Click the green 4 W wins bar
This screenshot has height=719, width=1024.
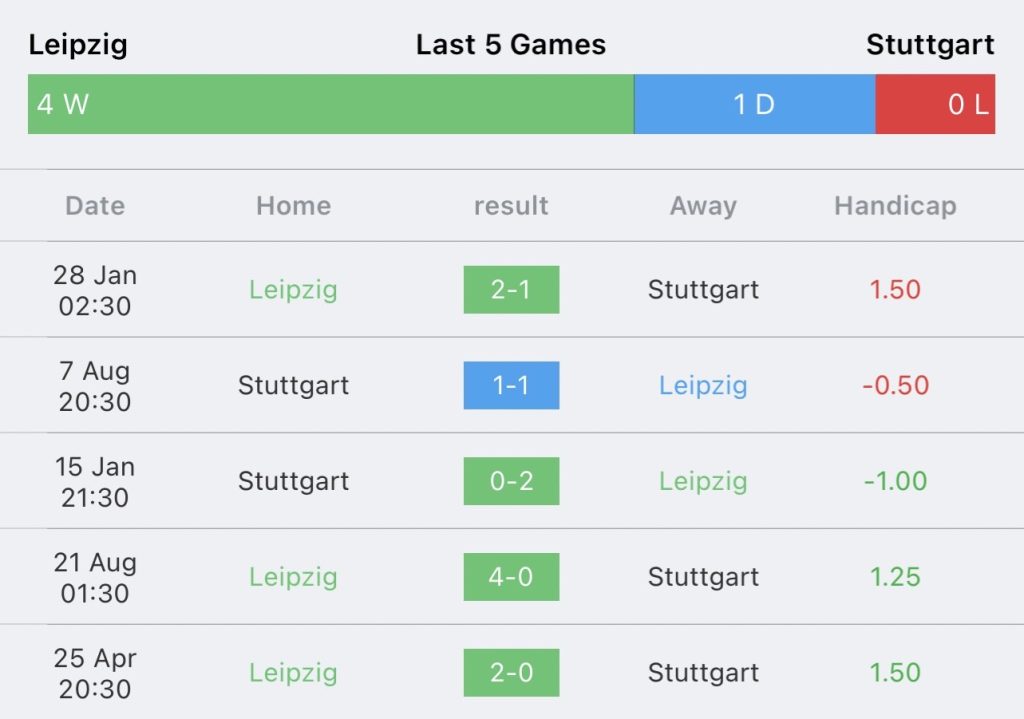330,104
